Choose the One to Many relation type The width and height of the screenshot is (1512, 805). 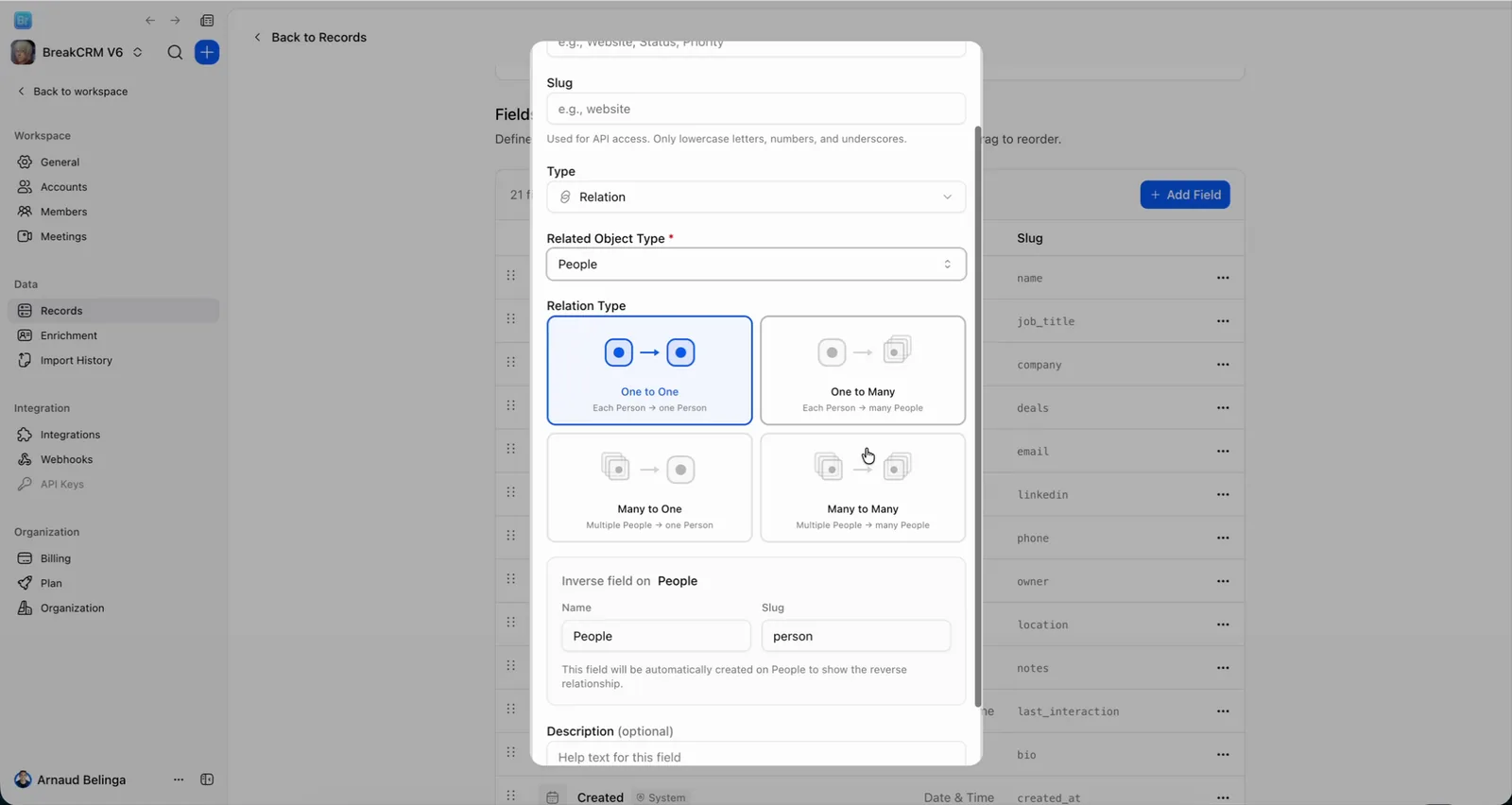pos(863,370)
